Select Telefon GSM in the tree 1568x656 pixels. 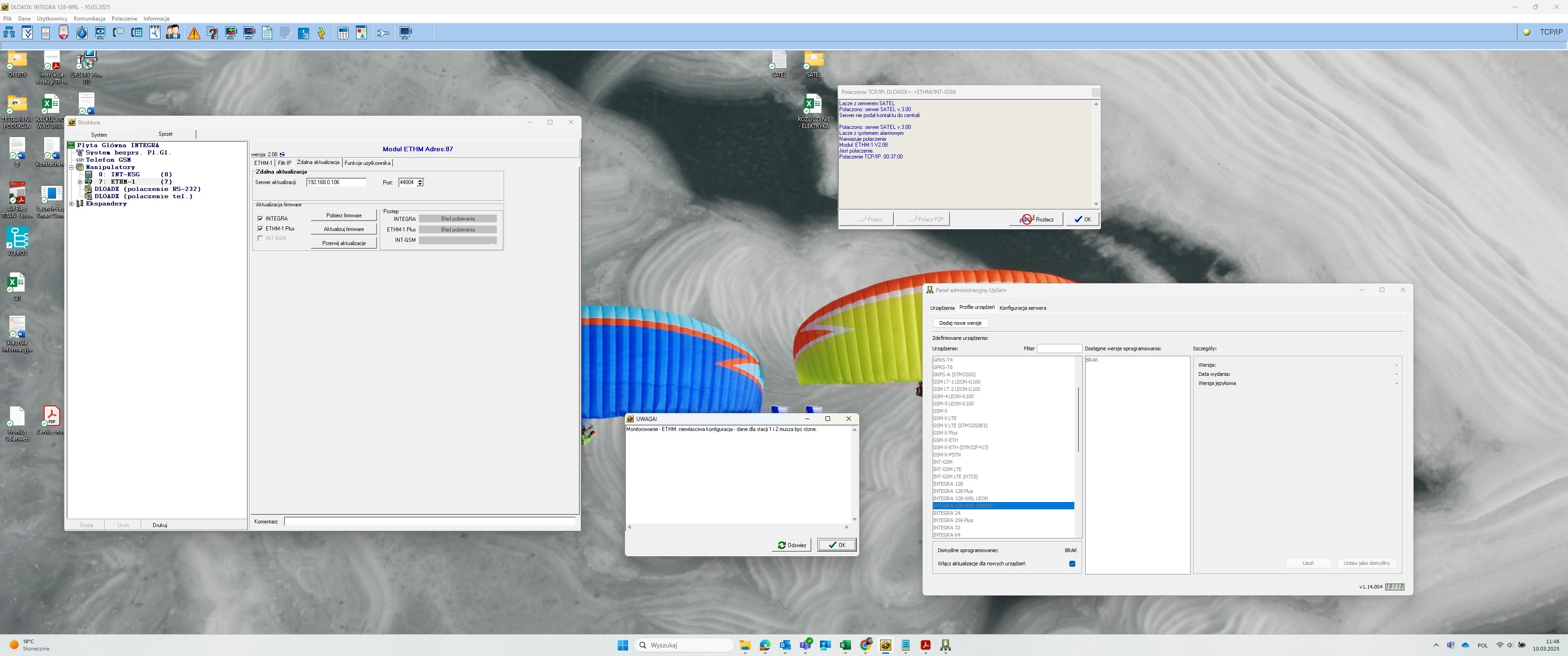(x=108, y=160)
